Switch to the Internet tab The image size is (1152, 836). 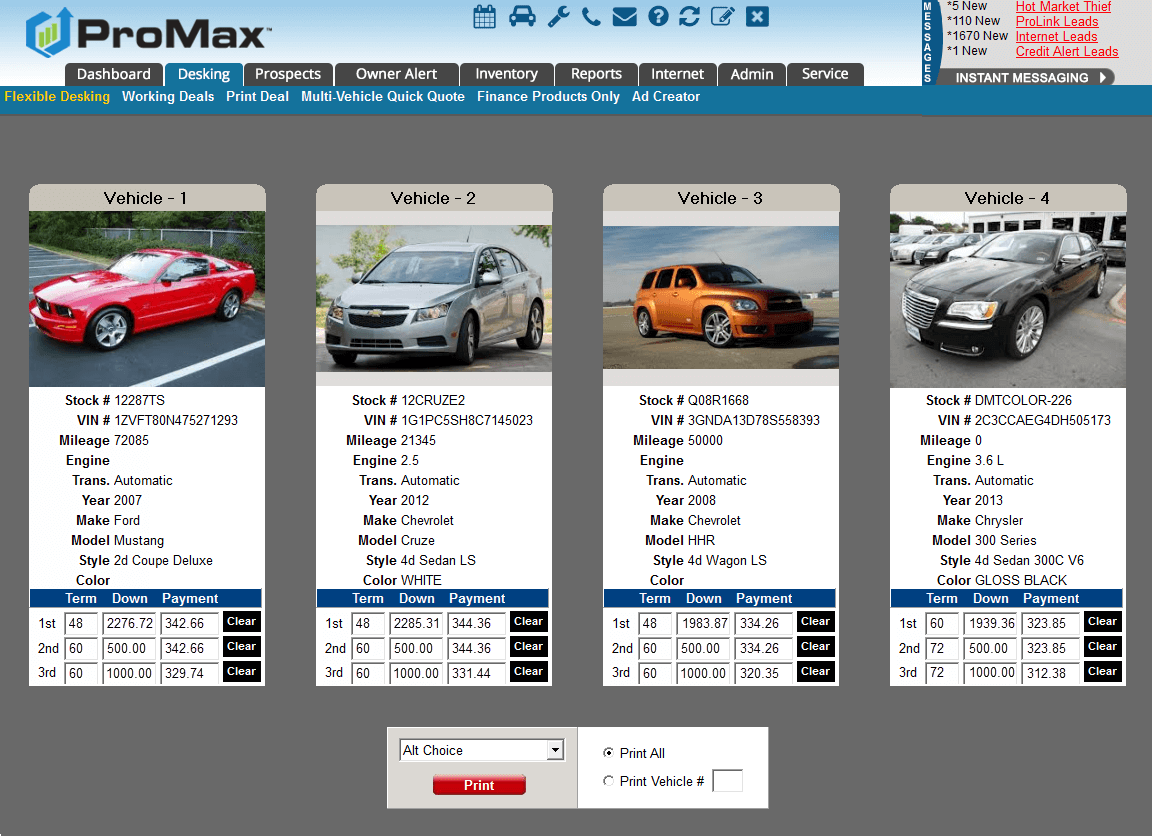click(x=677, y=74)
